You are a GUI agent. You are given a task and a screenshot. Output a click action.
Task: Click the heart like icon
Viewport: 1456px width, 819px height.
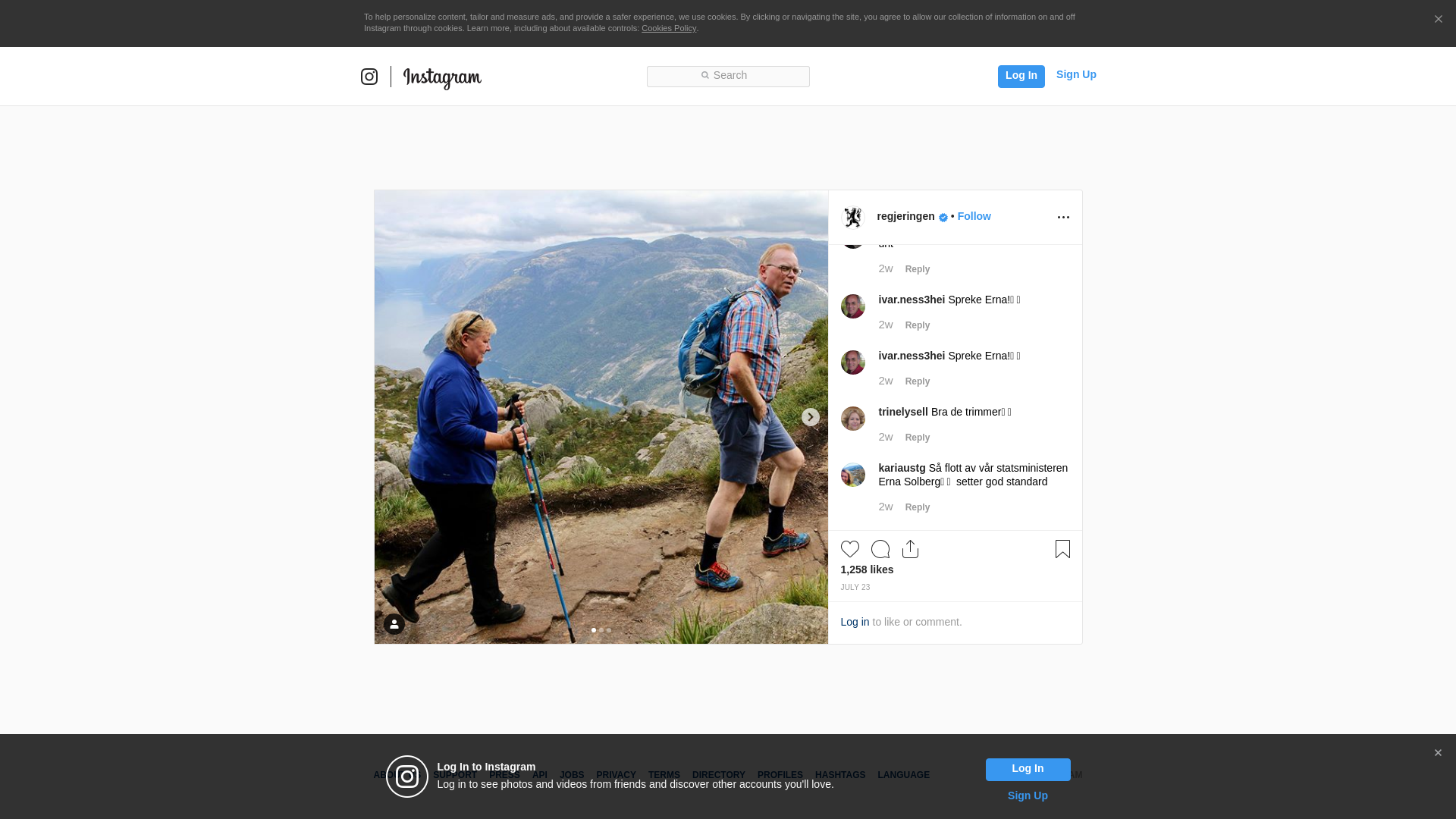click(849, 549)
